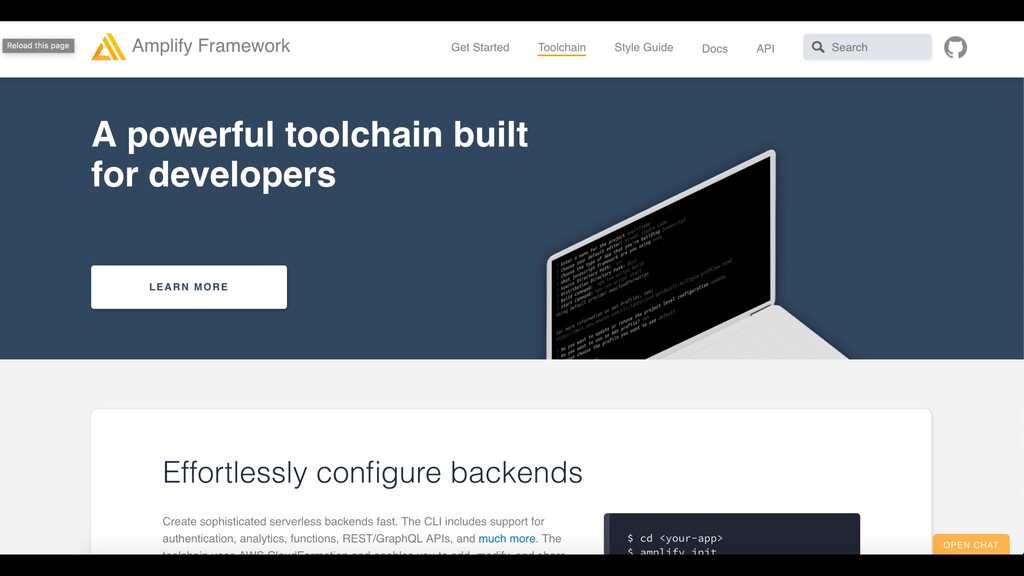
Task: Focus the Search input field
Action: click(867, 47)
